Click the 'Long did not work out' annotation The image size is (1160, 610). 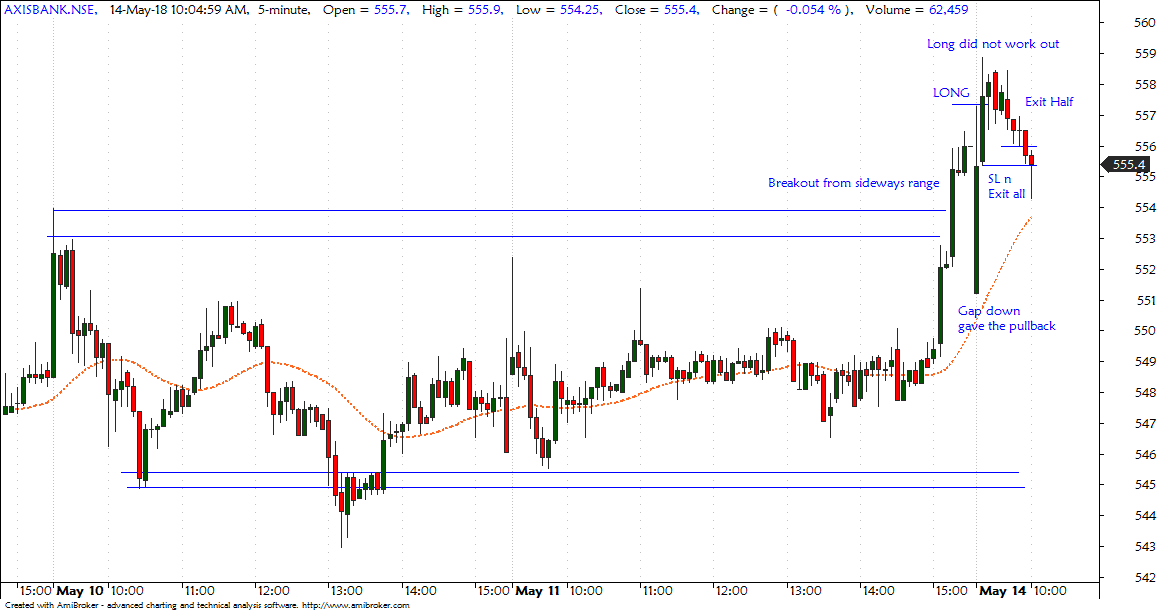click(993, 44)
